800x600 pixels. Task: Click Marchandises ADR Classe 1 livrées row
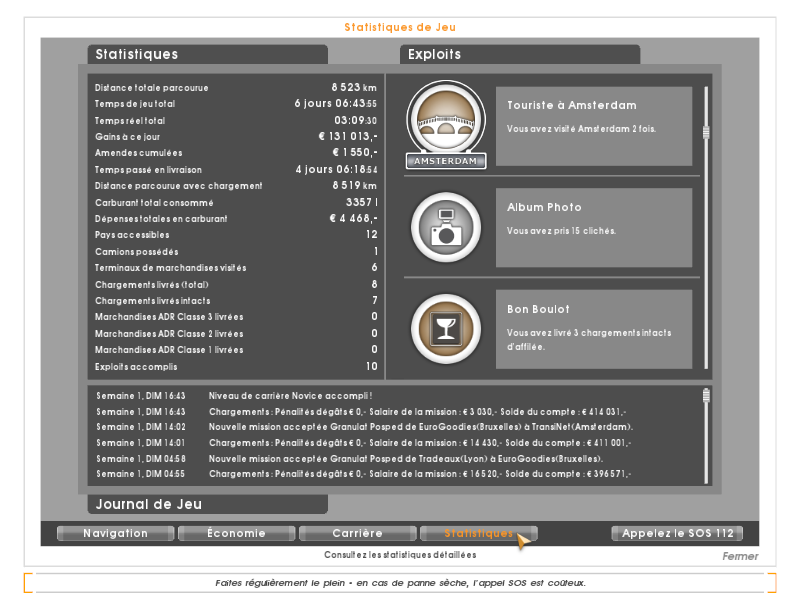tap(236, 350)
